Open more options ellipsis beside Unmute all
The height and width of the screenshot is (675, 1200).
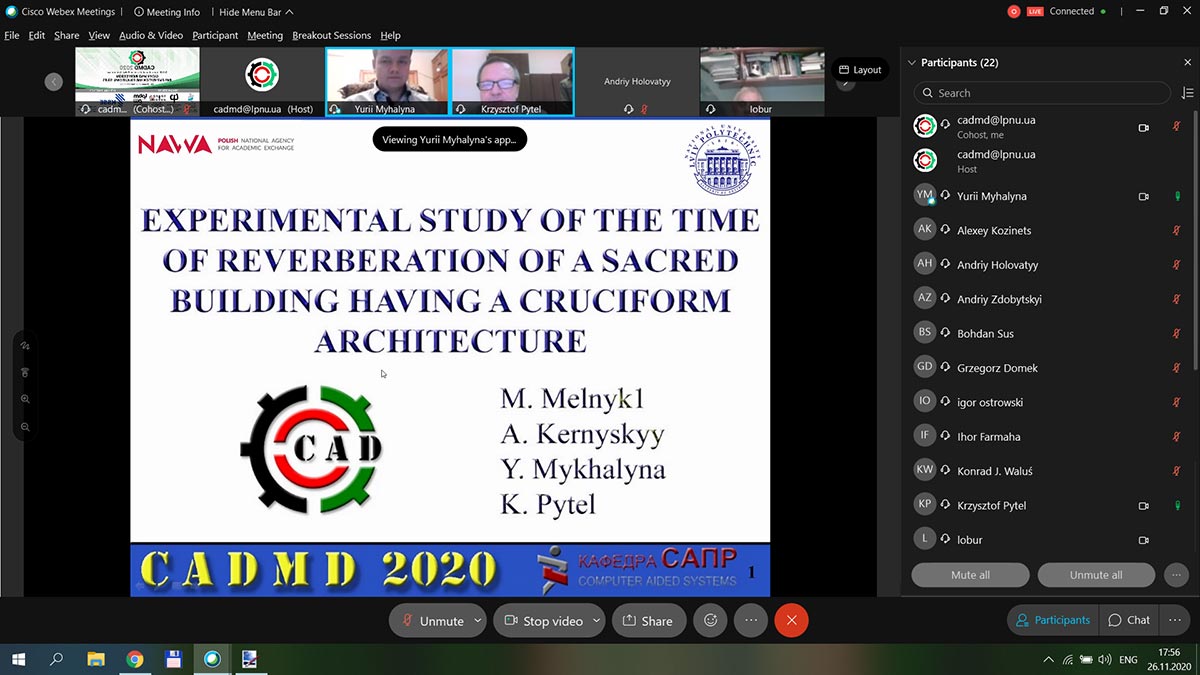[x=1176, y=575]
